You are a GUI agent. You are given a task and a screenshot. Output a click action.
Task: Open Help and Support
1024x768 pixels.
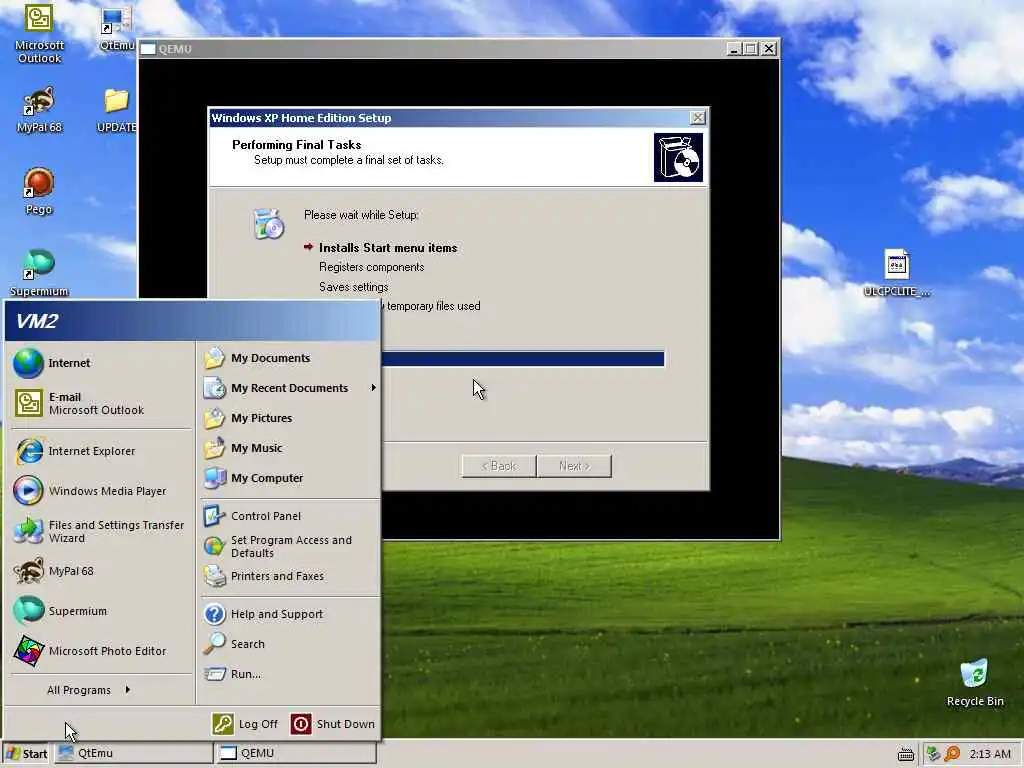pyautogui.click(x=290, y=614)
